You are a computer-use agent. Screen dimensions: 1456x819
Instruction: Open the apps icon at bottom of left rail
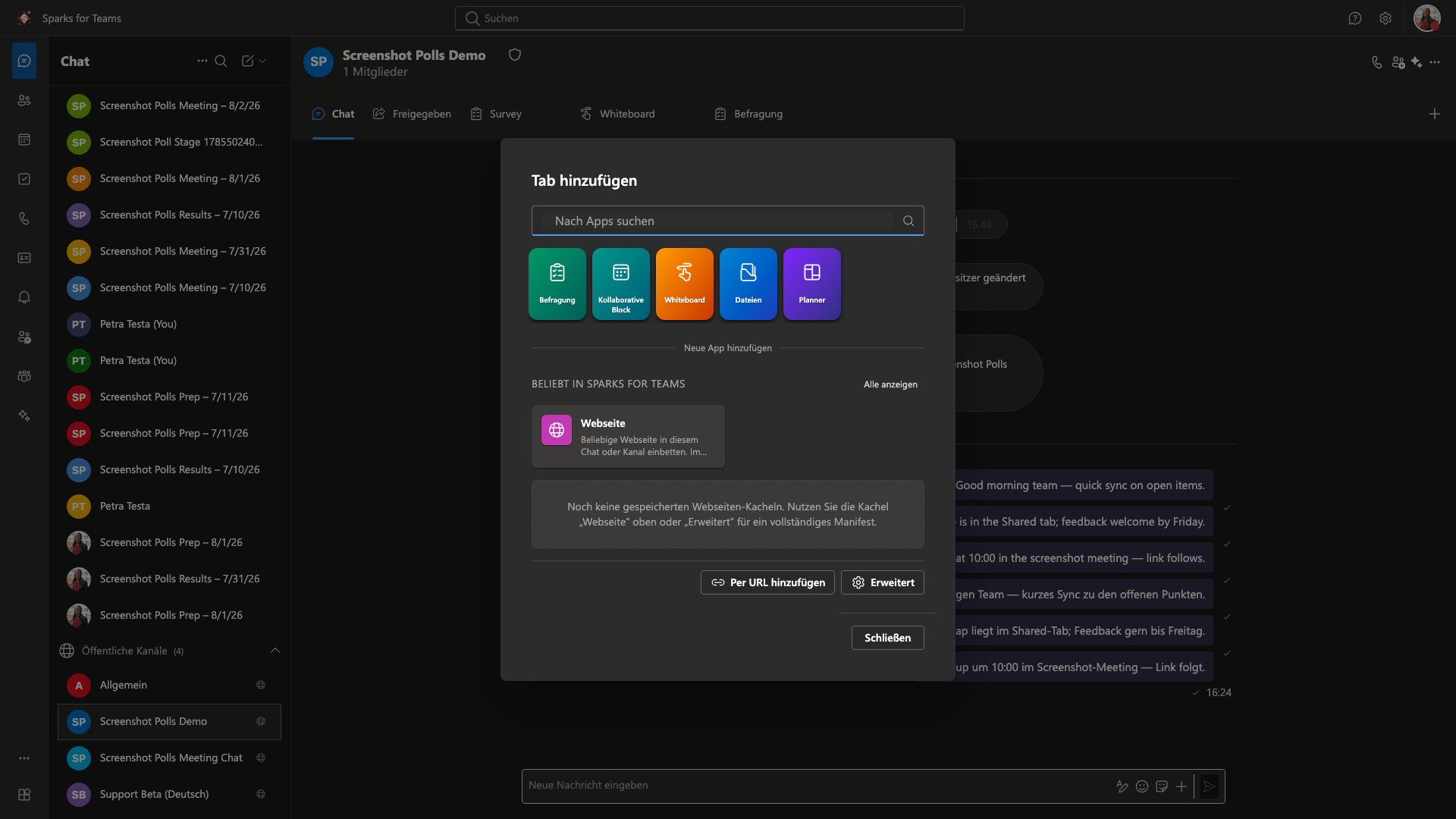click(x=24, y=795)
